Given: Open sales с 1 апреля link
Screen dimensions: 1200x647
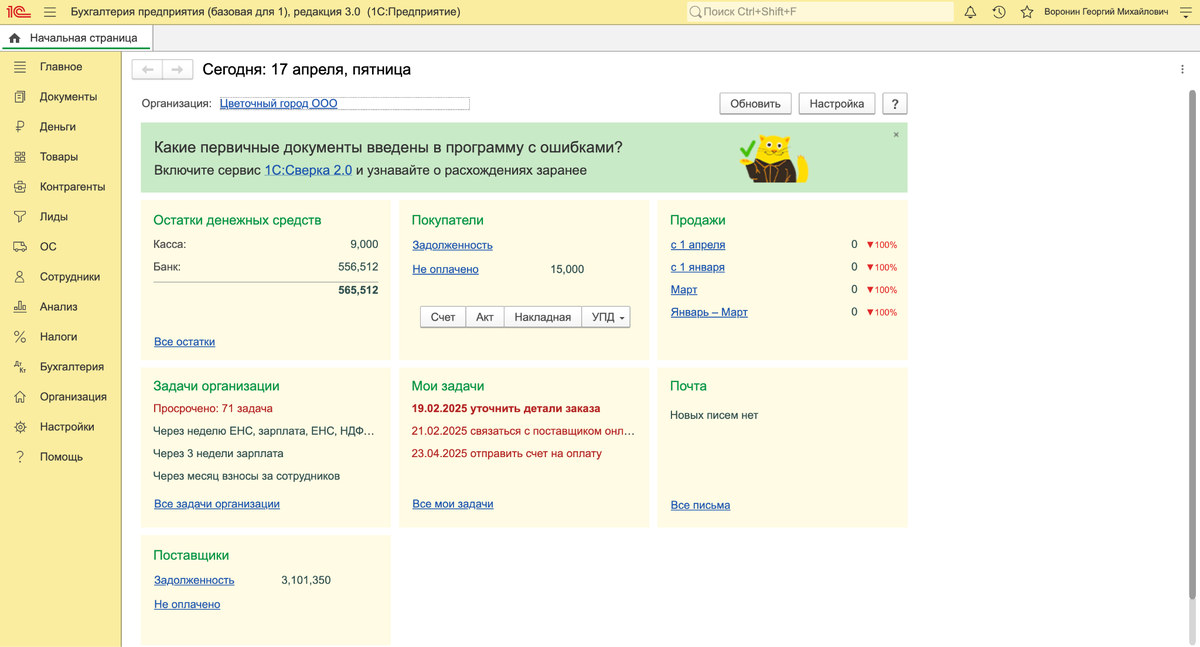Looking at the screenshot, I should click(698, 245).
